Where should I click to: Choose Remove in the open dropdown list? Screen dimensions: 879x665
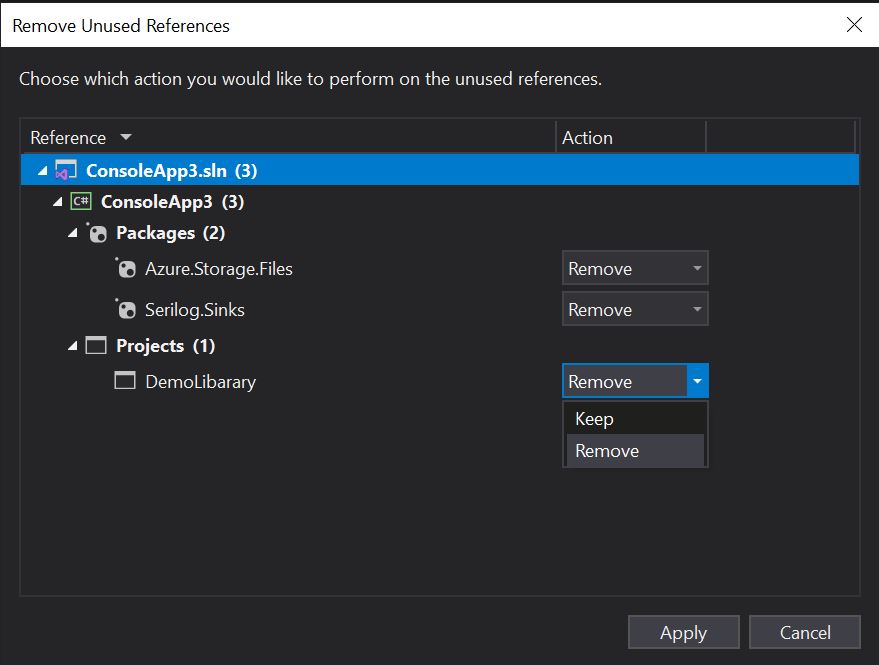[x=607, y=450]
